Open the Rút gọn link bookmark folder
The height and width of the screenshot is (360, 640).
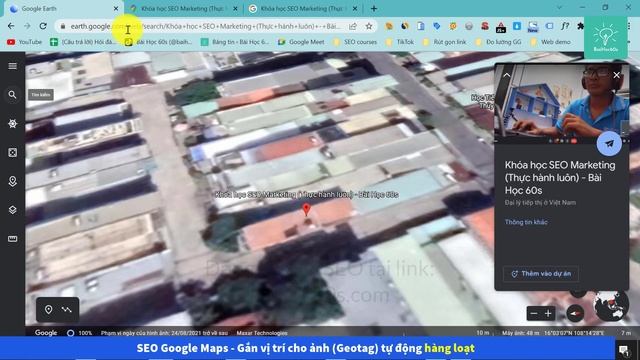(444, 42)
